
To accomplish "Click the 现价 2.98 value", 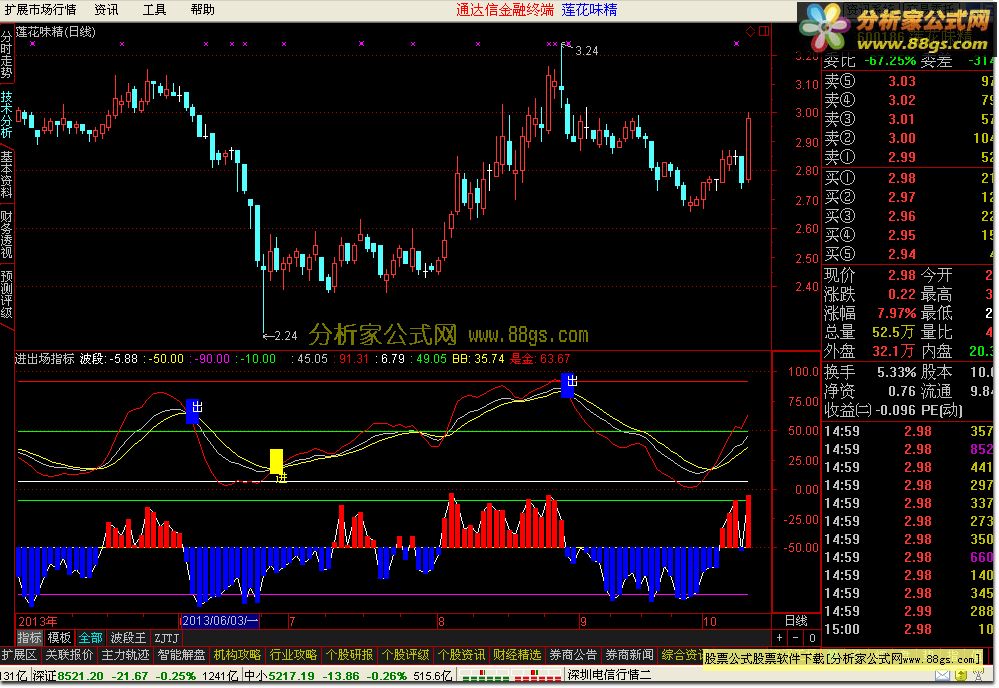I will click(902, 275).
